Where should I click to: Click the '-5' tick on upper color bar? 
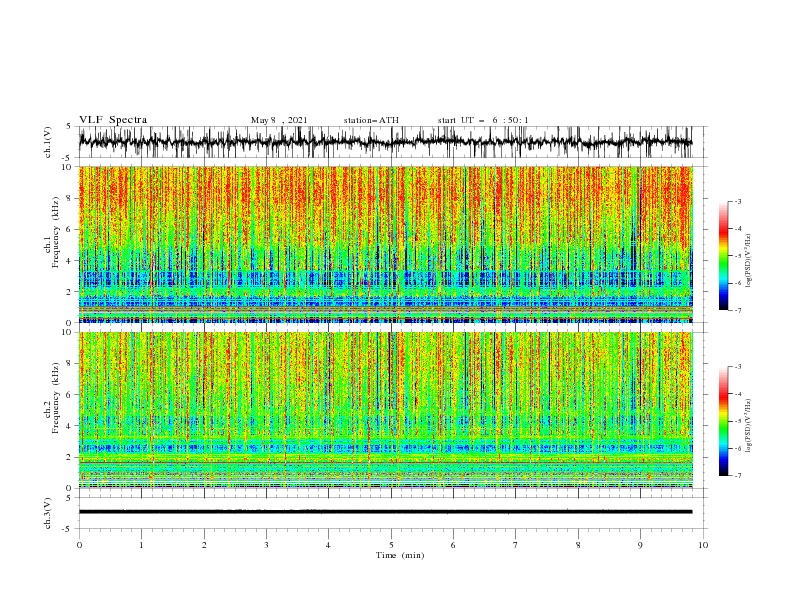pos(738,256)
